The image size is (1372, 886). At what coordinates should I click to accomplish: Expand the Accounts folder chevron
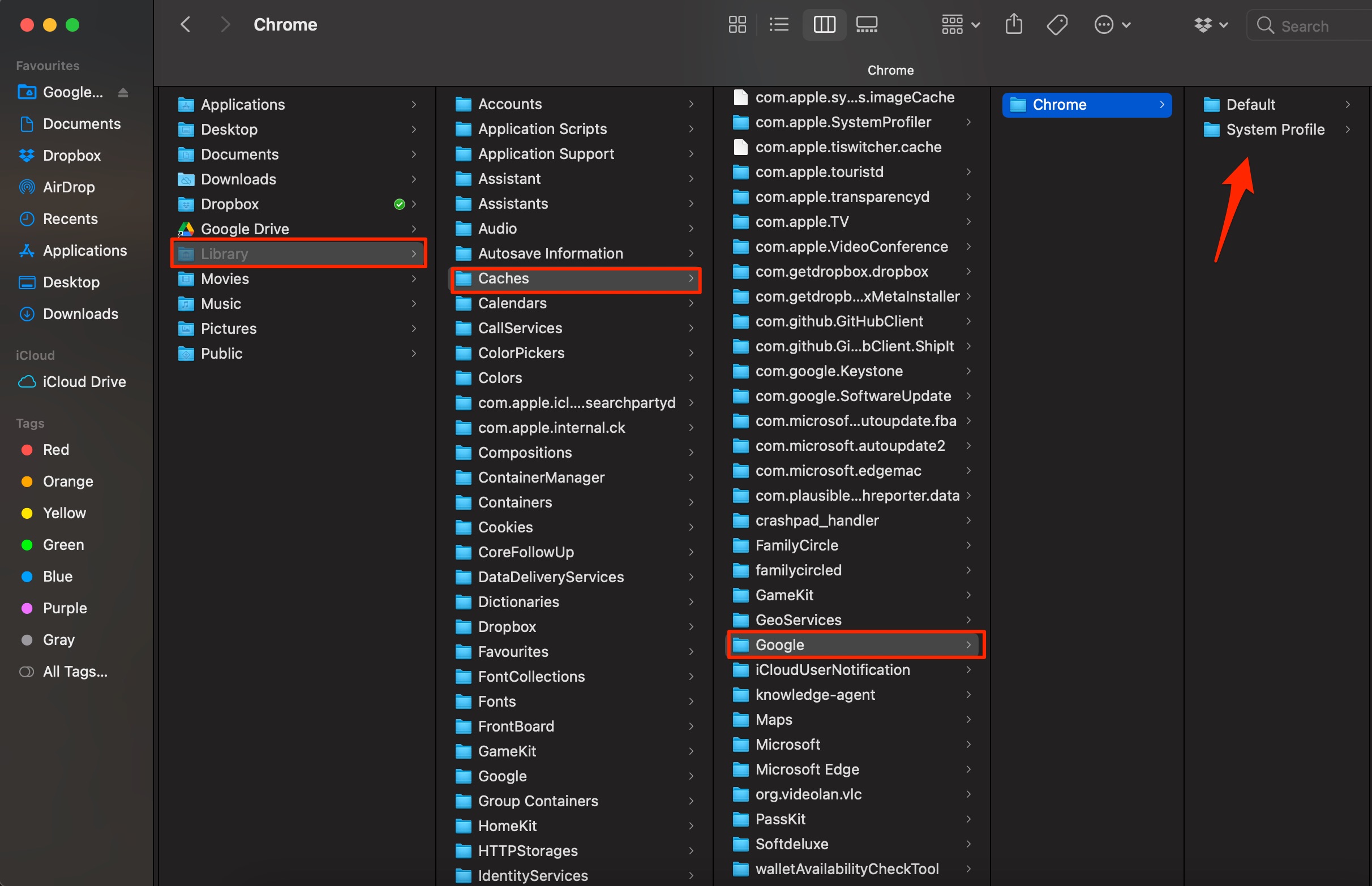(x=691, y=104)
